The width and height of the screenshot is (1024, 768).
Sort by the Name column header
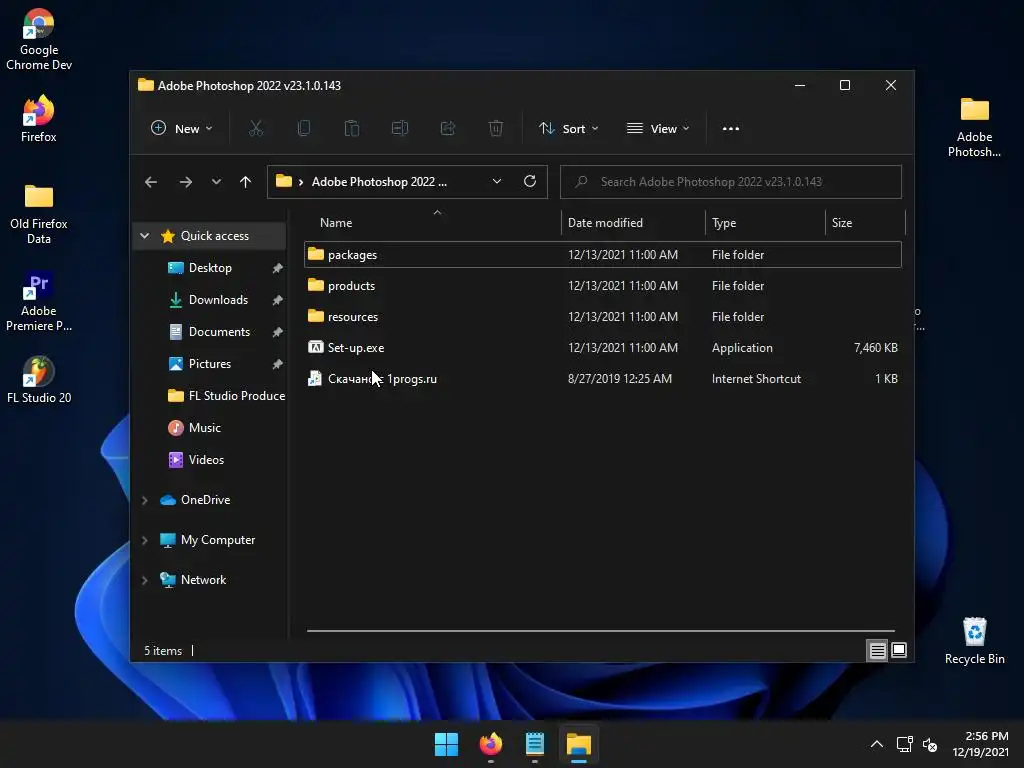tap(336, 223)
